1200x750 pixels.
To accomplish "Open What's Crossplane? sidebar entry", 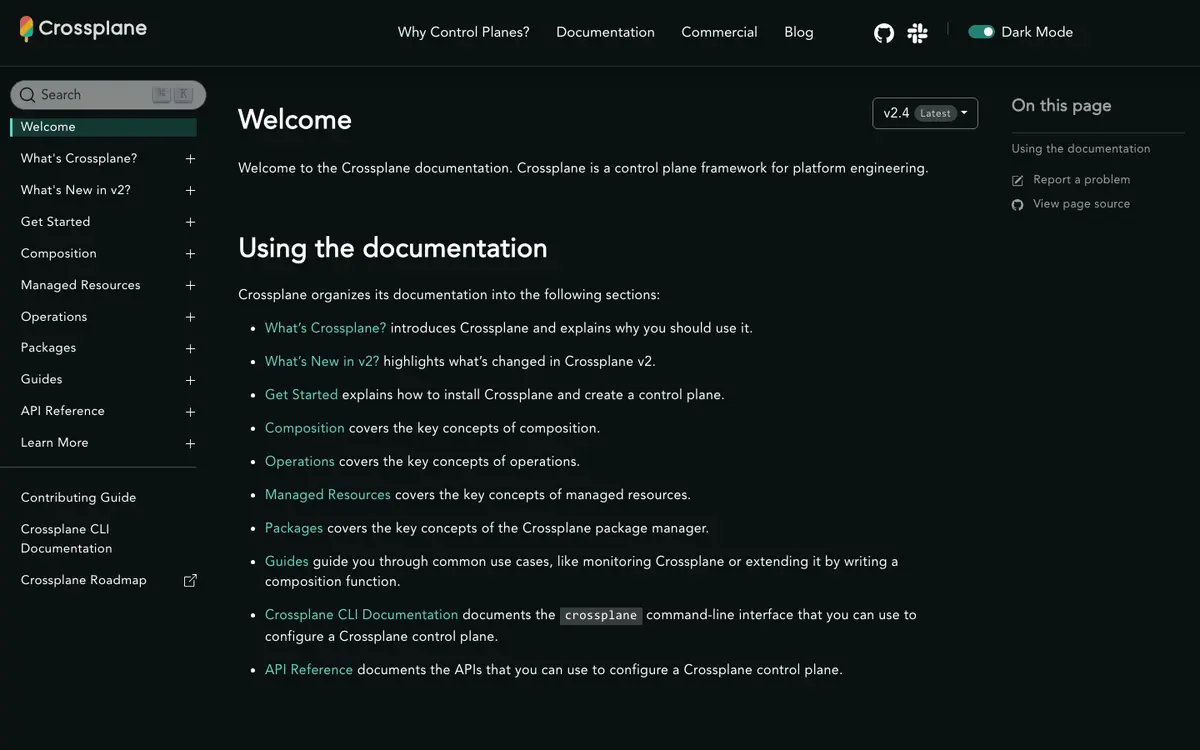I will [x=79, y=159].
